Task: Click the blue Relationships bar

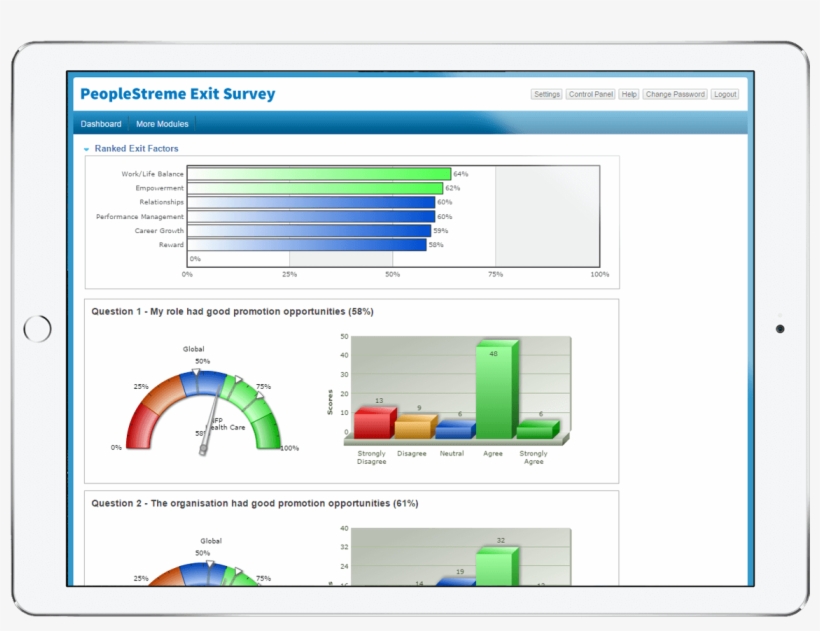Action: click(x=310, y=202)
